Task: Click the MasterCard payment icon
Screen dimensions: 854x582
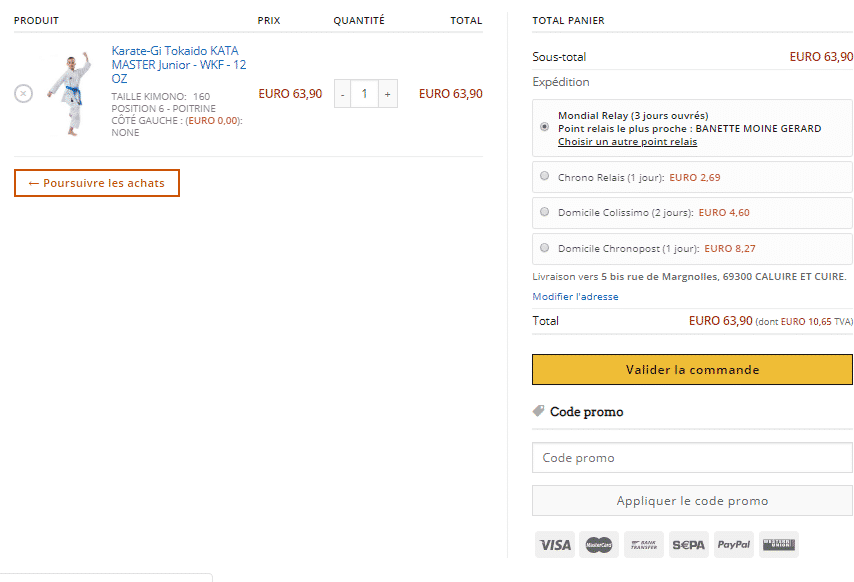Action: 599,544
